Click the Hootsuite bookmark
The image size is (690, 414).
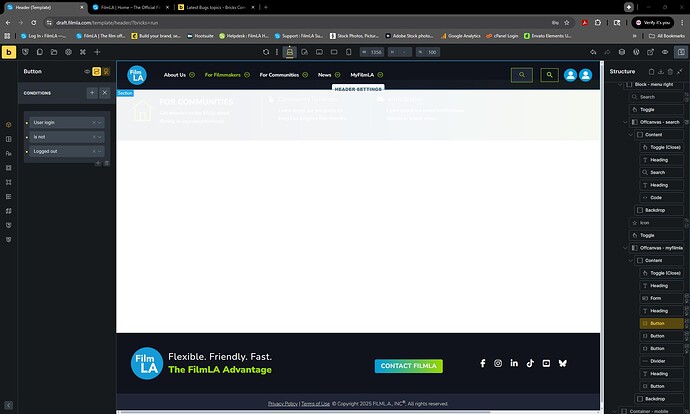pos(200,36)
